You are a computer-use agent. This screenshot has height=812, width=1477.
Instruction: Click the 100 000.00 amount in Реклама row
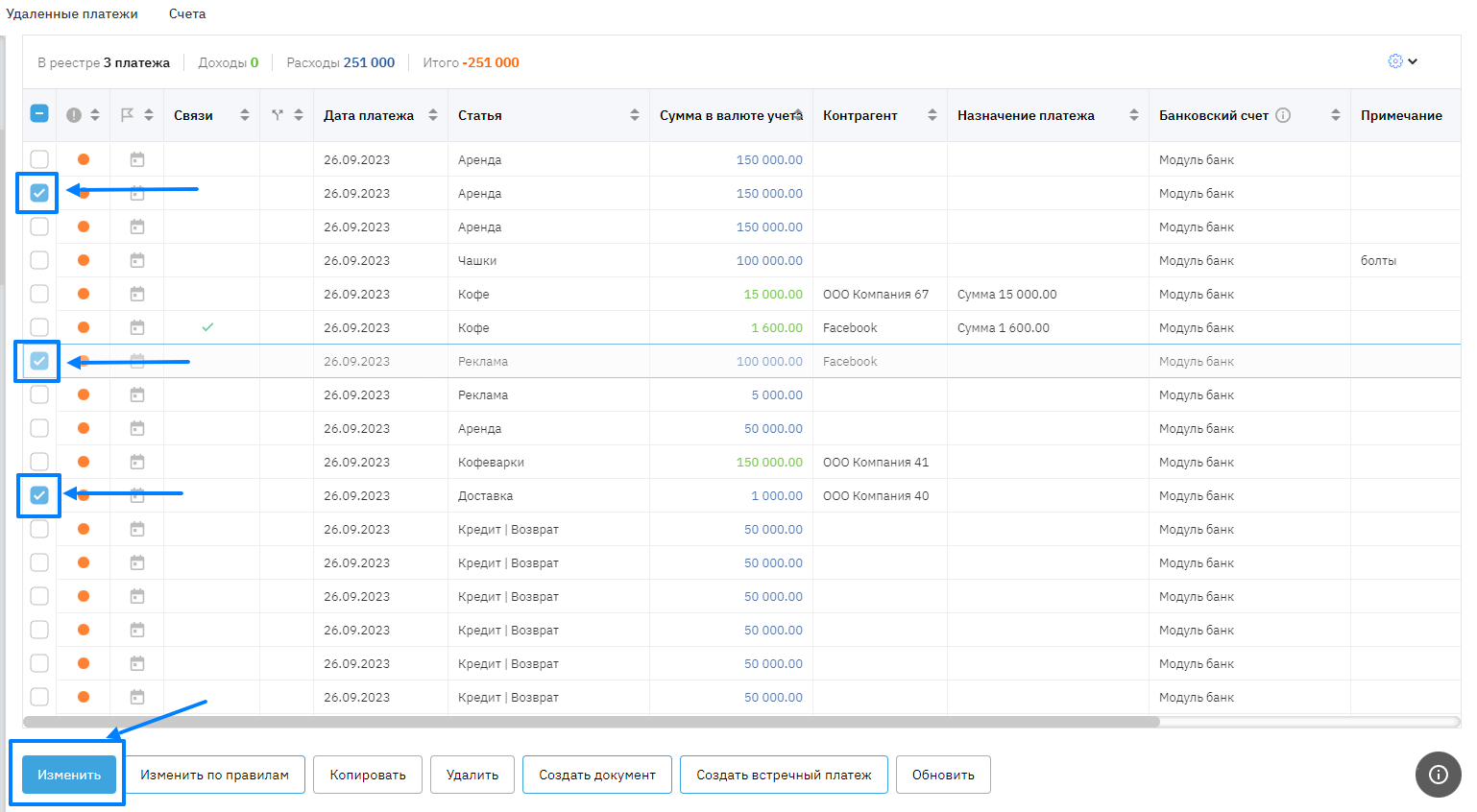point(768,361)
